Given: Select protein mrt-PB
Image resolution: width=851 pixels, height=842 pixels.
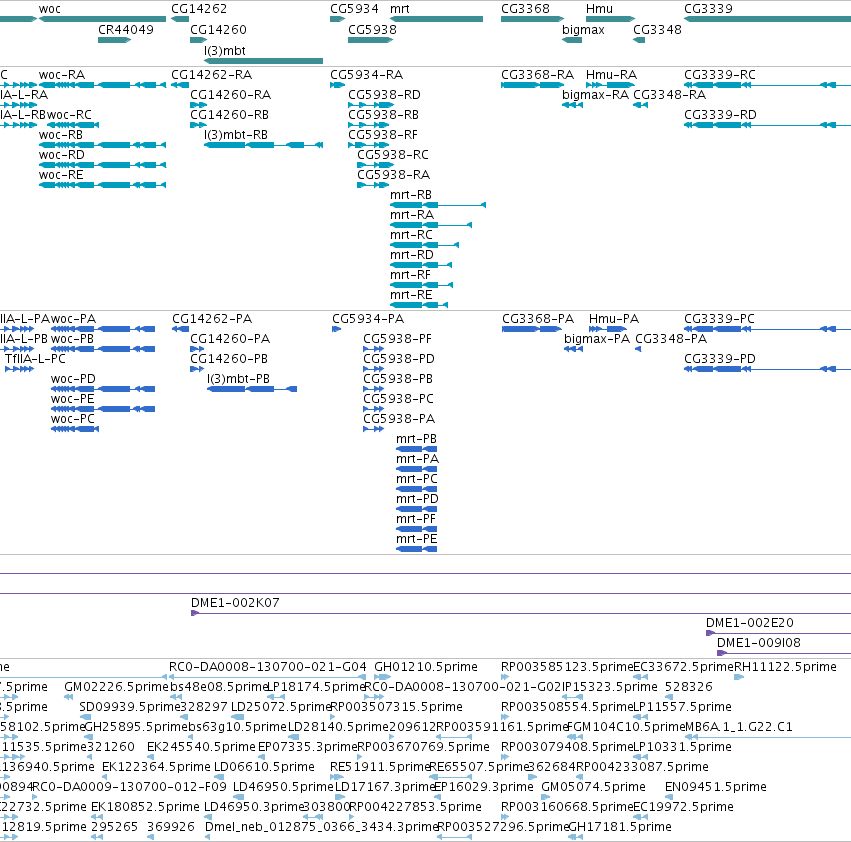Looking at the screenshot, I should point(416,439).
